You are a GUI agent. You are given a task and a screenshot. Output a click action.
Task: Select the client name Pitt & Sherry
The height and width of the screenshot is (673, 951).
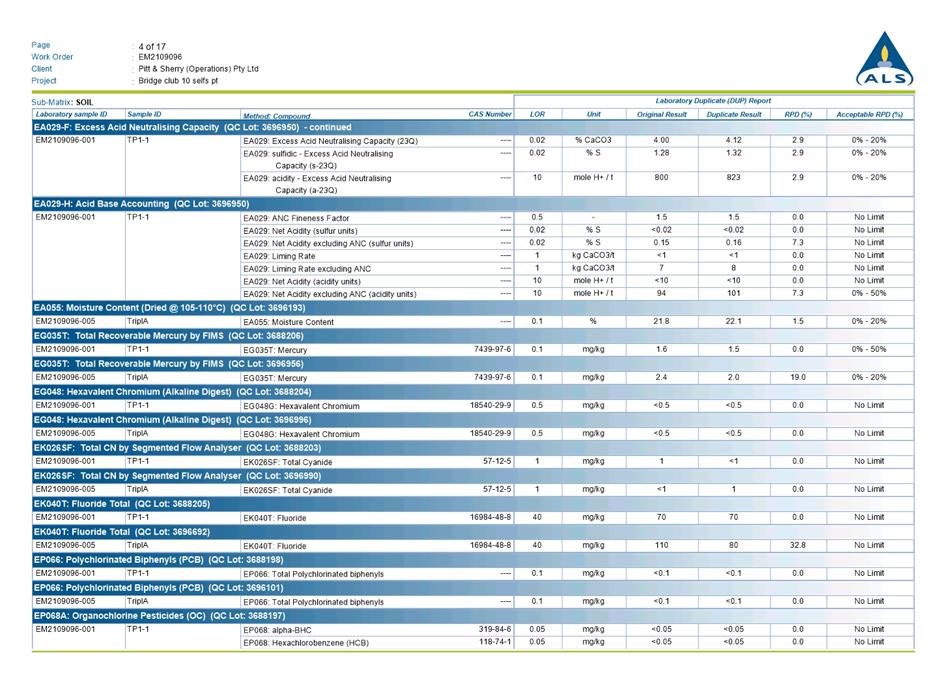point(198,69)
